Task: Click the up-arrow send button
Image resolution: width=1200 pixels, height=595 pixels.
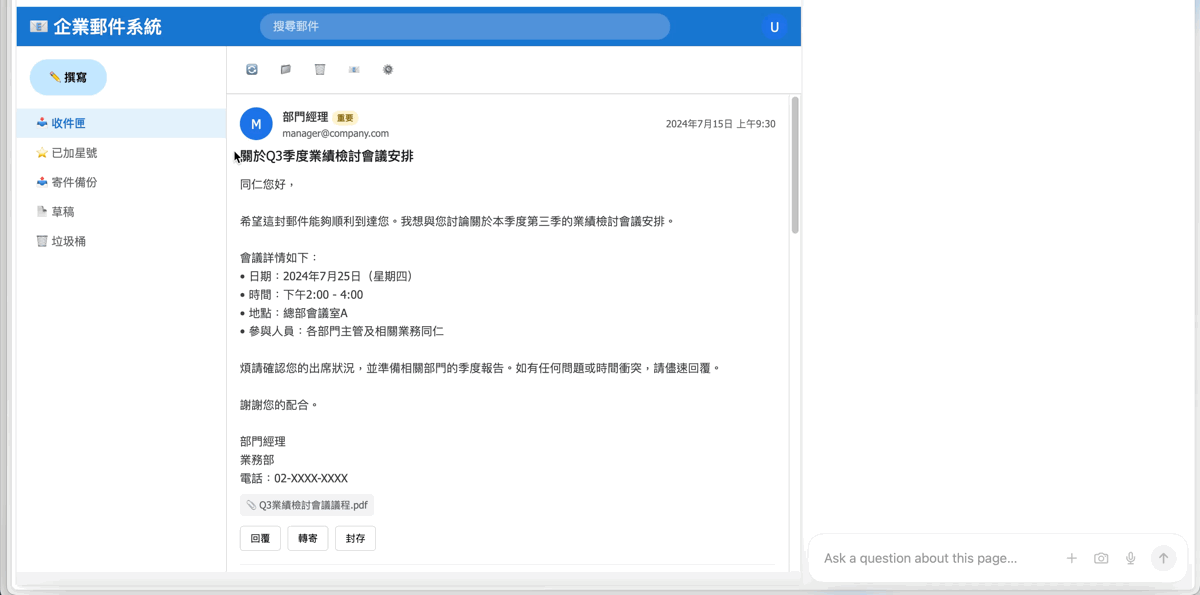Action: click(1163, 558)
